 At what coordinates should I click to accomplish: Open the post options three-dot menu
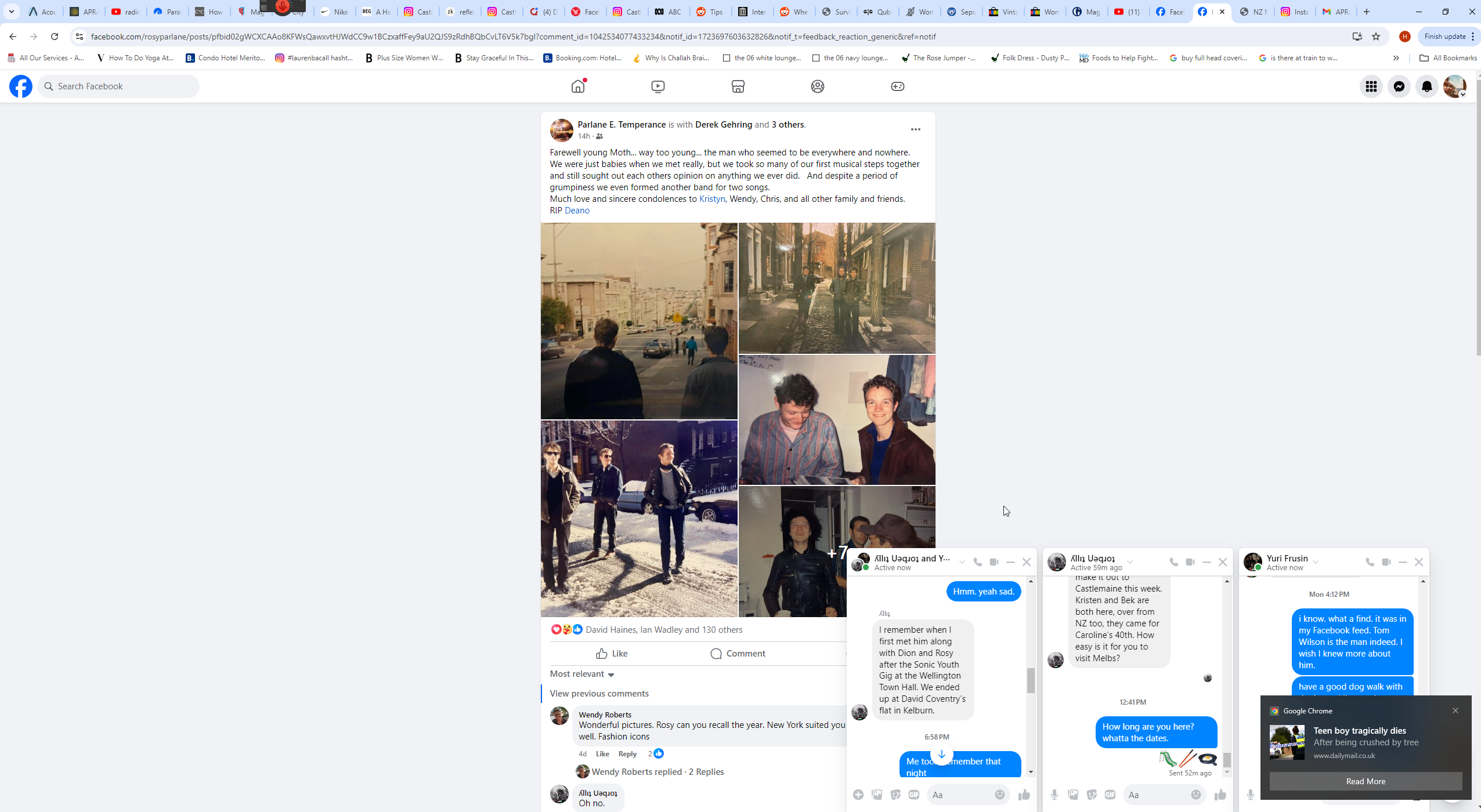click(x=916, y=129)
